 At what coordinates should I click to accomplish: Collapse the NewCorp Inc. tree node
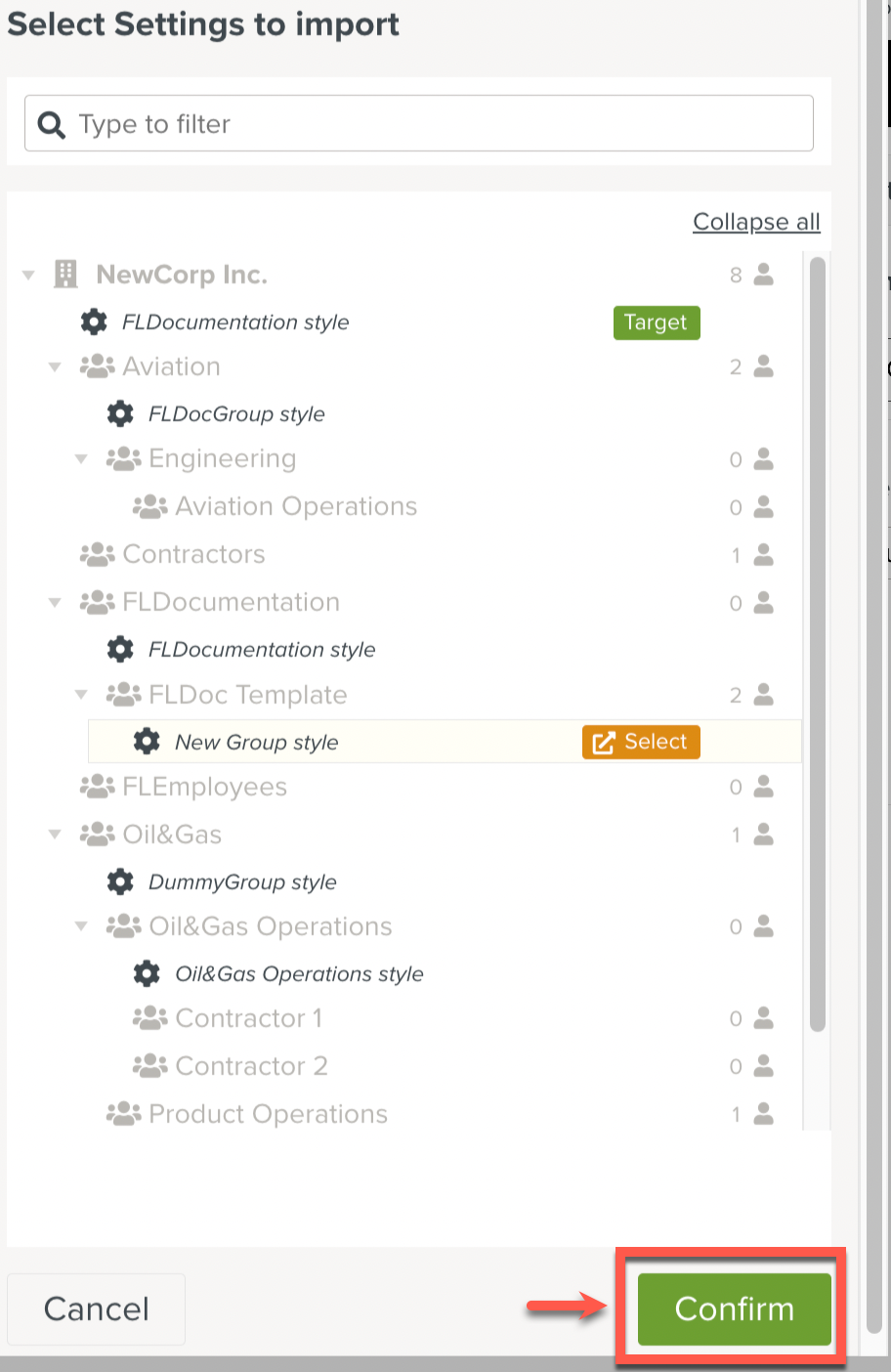(28, 276)
